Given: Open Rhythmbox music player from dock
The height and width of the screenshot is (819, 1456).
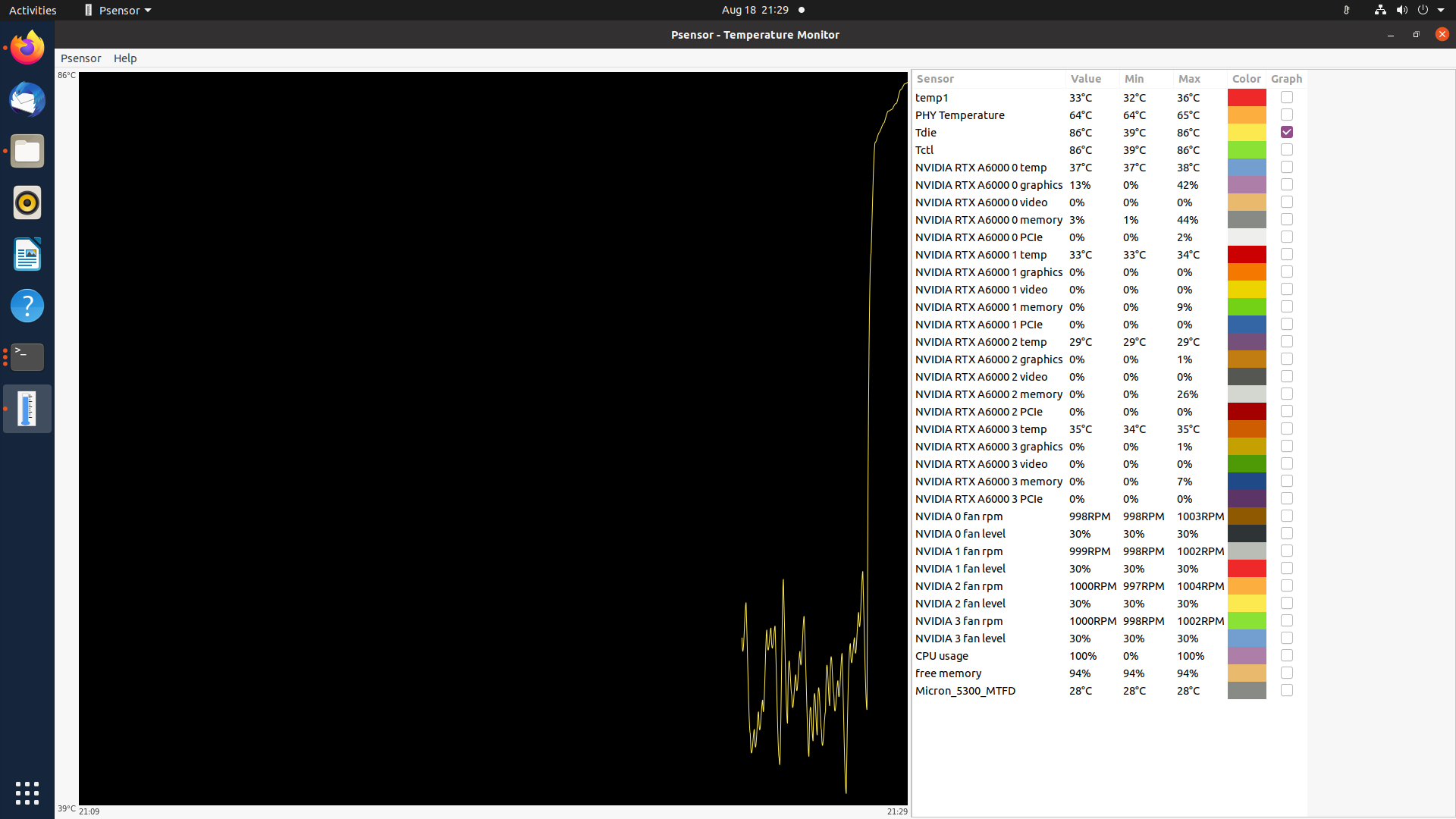Looking at the screenshot, I should [27, 202].
